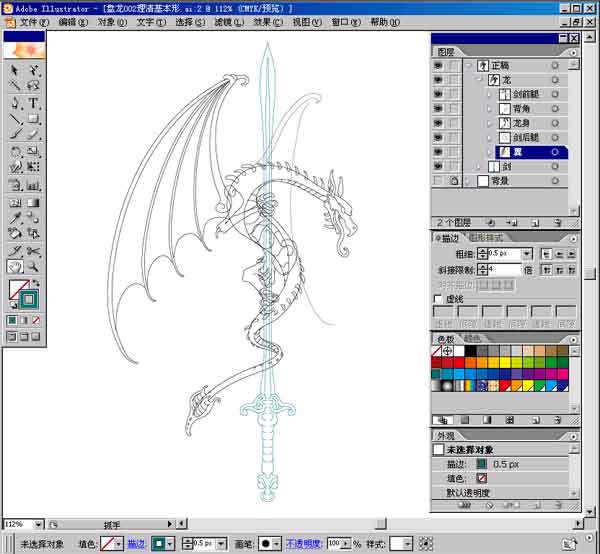Toggle visibility of 剑 layer

coord(438,166)
